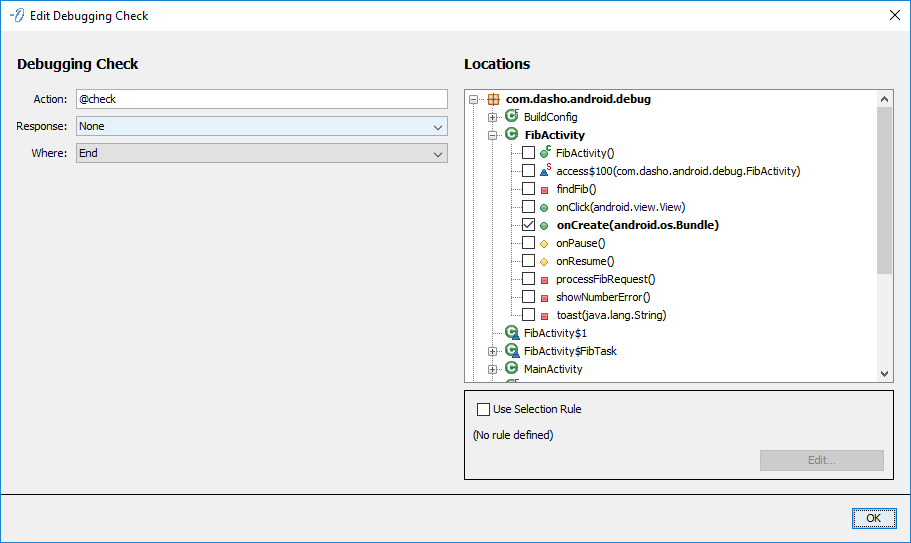Viewport: 911px width, 543px height.
Task: Click the findFib() private method icon
Action: click(x=545, y=189)
